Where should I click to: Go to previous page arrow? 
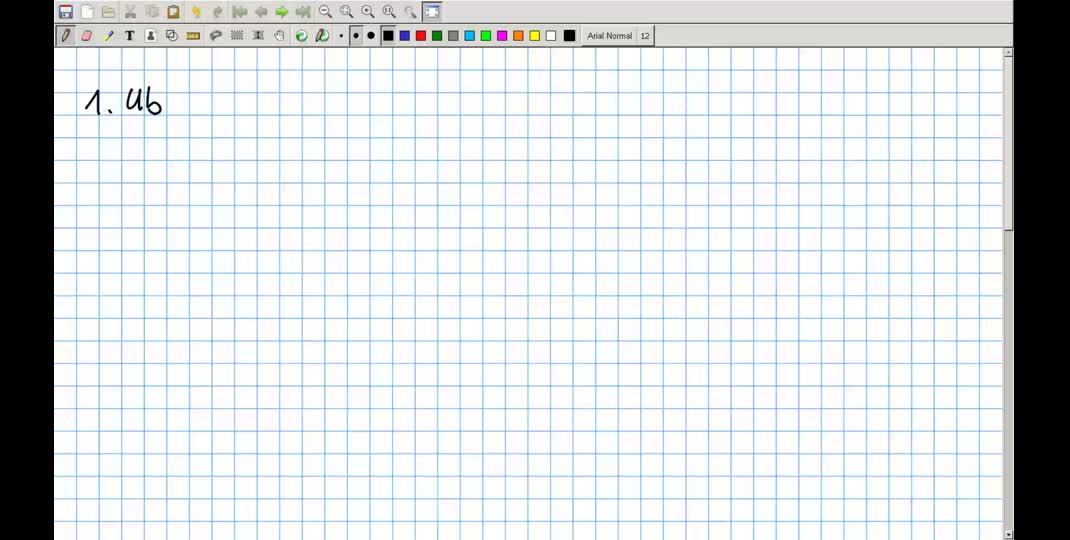261,12
